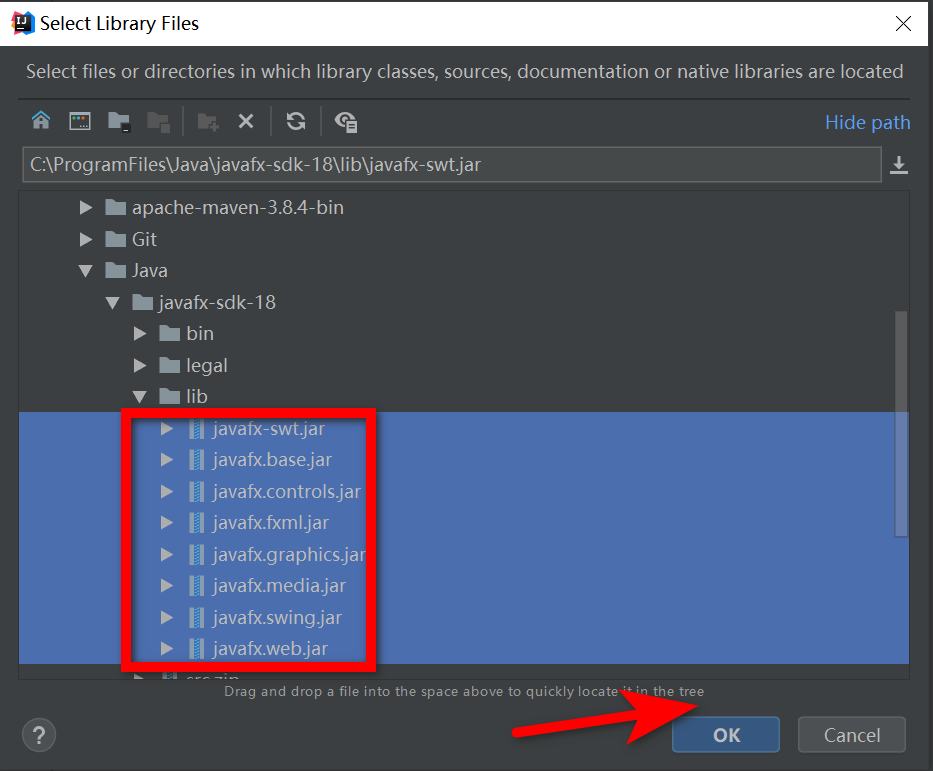This screenshot has width=933, height=771.
Task: Expand the javafx.controls.jar archive
Action: pos(167,491)
